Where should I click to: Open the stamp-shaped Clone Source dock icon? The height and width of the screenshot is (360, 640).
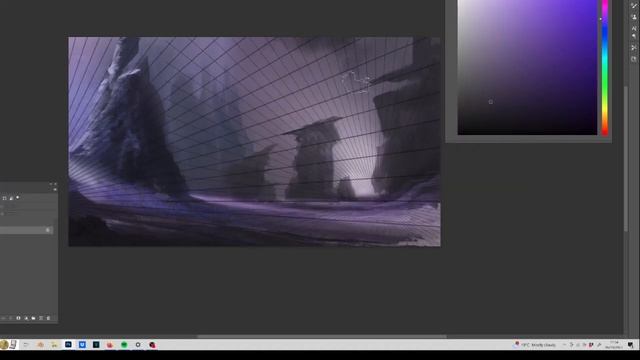point(634,17)
